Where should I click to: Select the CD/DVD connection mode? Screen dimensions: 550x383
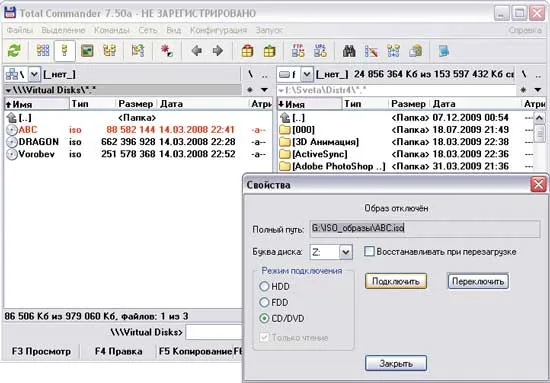pos(264,318)
